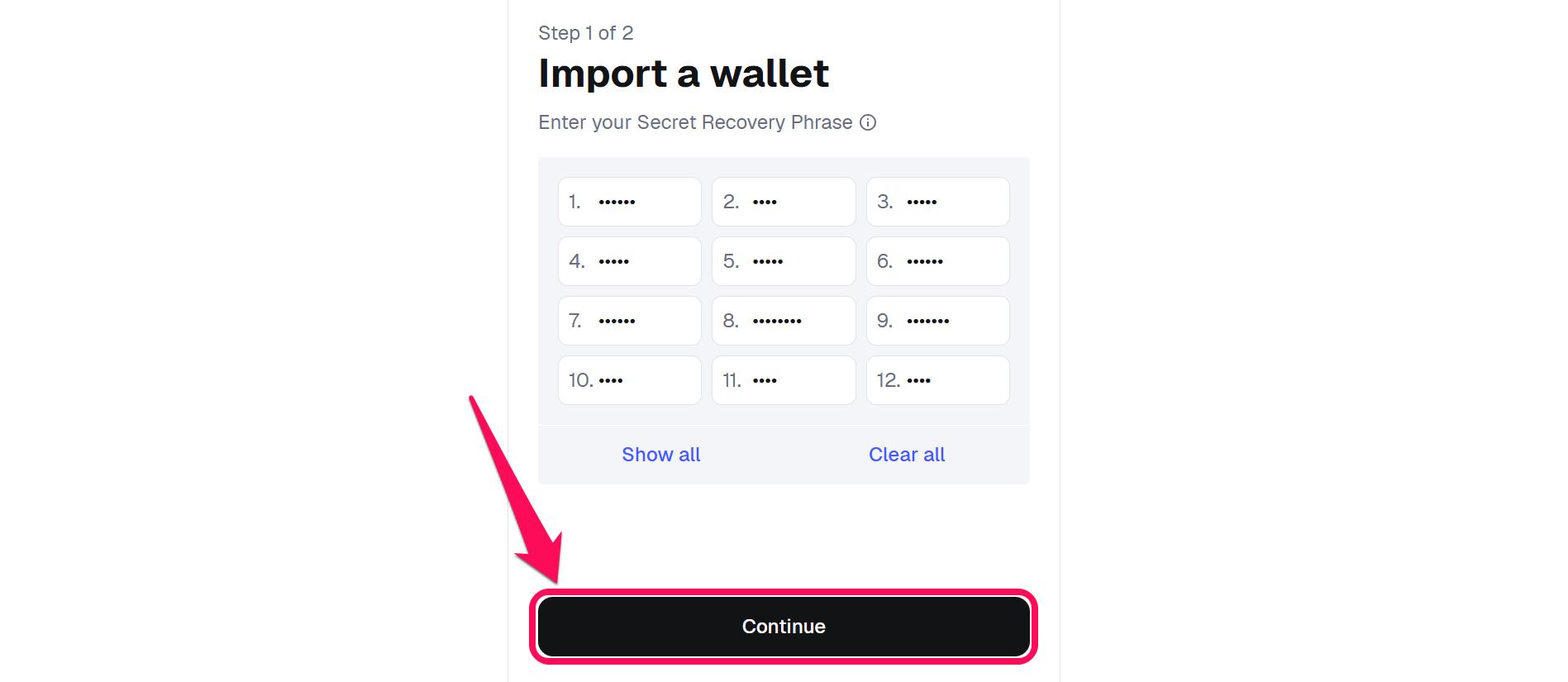Select recovery word field number 6

coord(938,261)
